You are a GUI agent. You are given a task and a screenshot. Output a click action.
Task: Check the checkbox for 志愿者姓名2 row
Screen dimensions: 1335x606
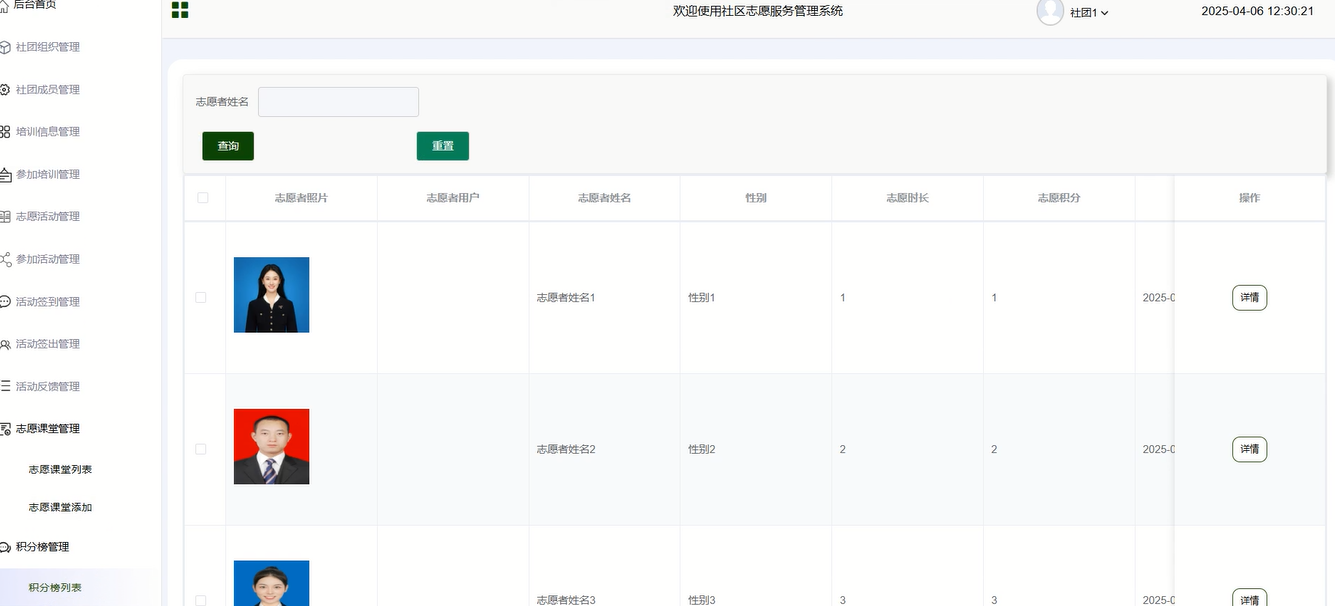click(x=201, y=449)
